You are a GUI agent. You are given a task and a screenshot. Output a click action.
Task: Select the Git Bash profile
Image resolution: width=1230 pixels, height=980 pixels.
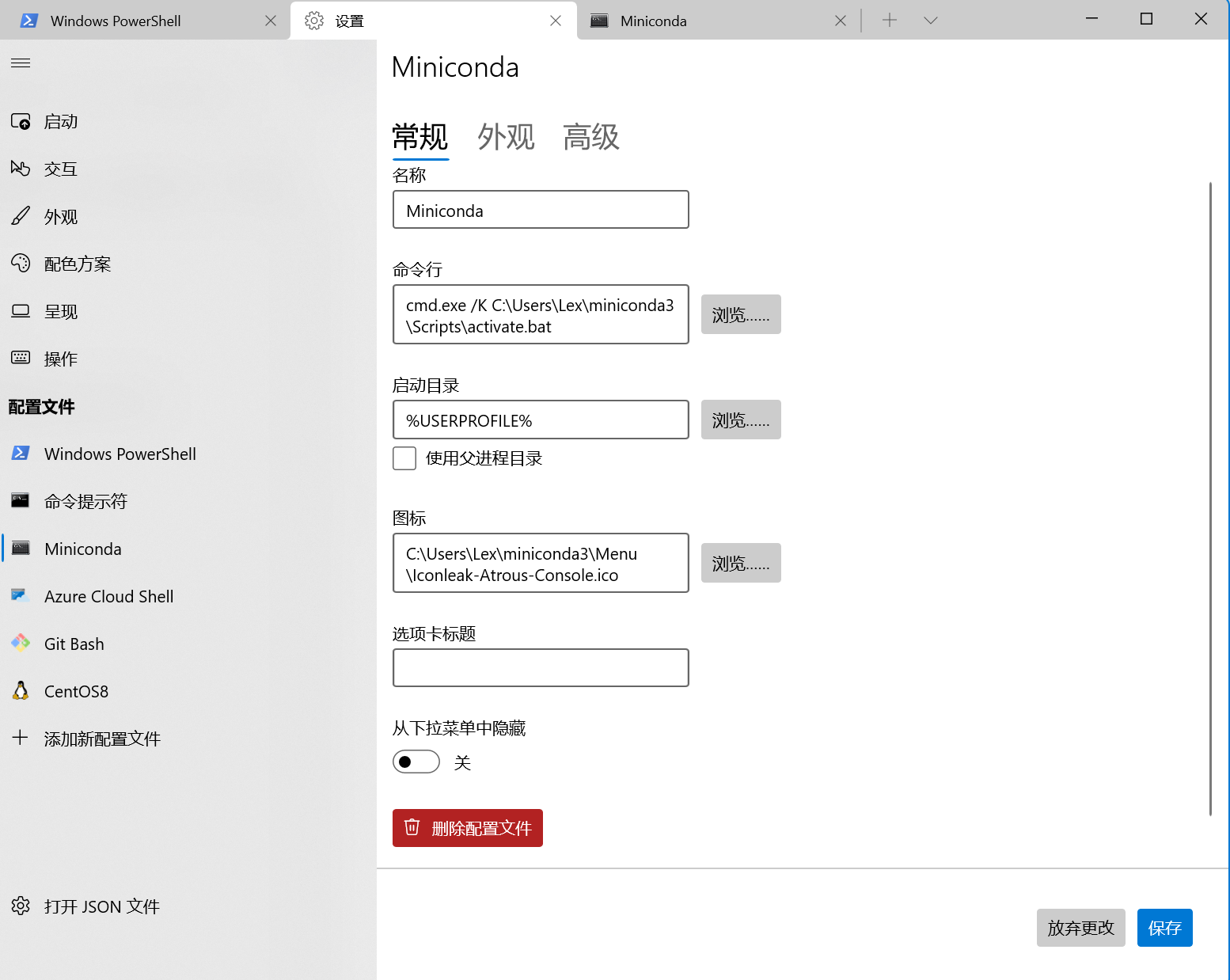point(74,644)
